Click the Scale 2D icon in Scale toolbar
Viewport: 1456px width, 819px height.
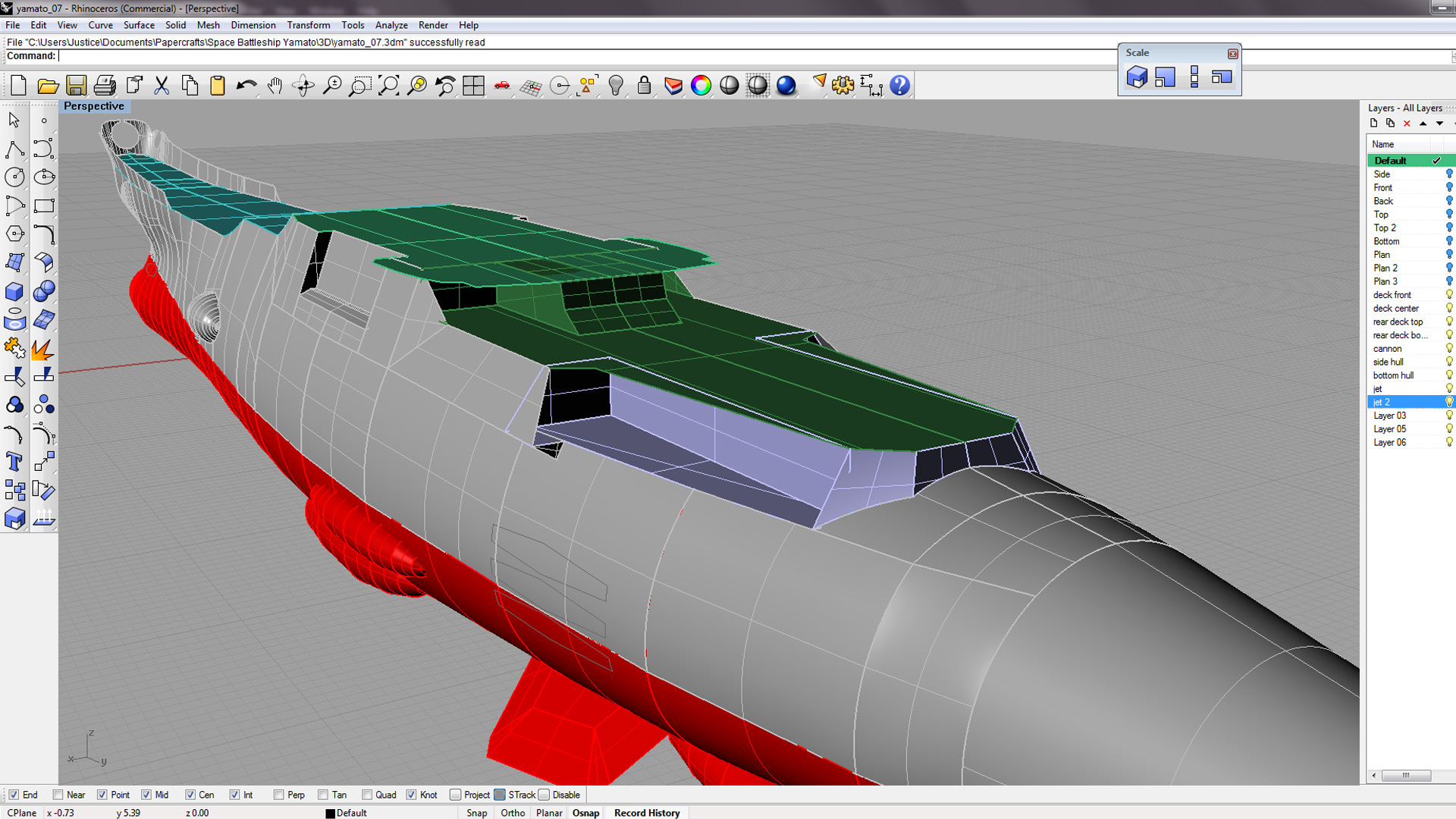[x=1165, y=77]
